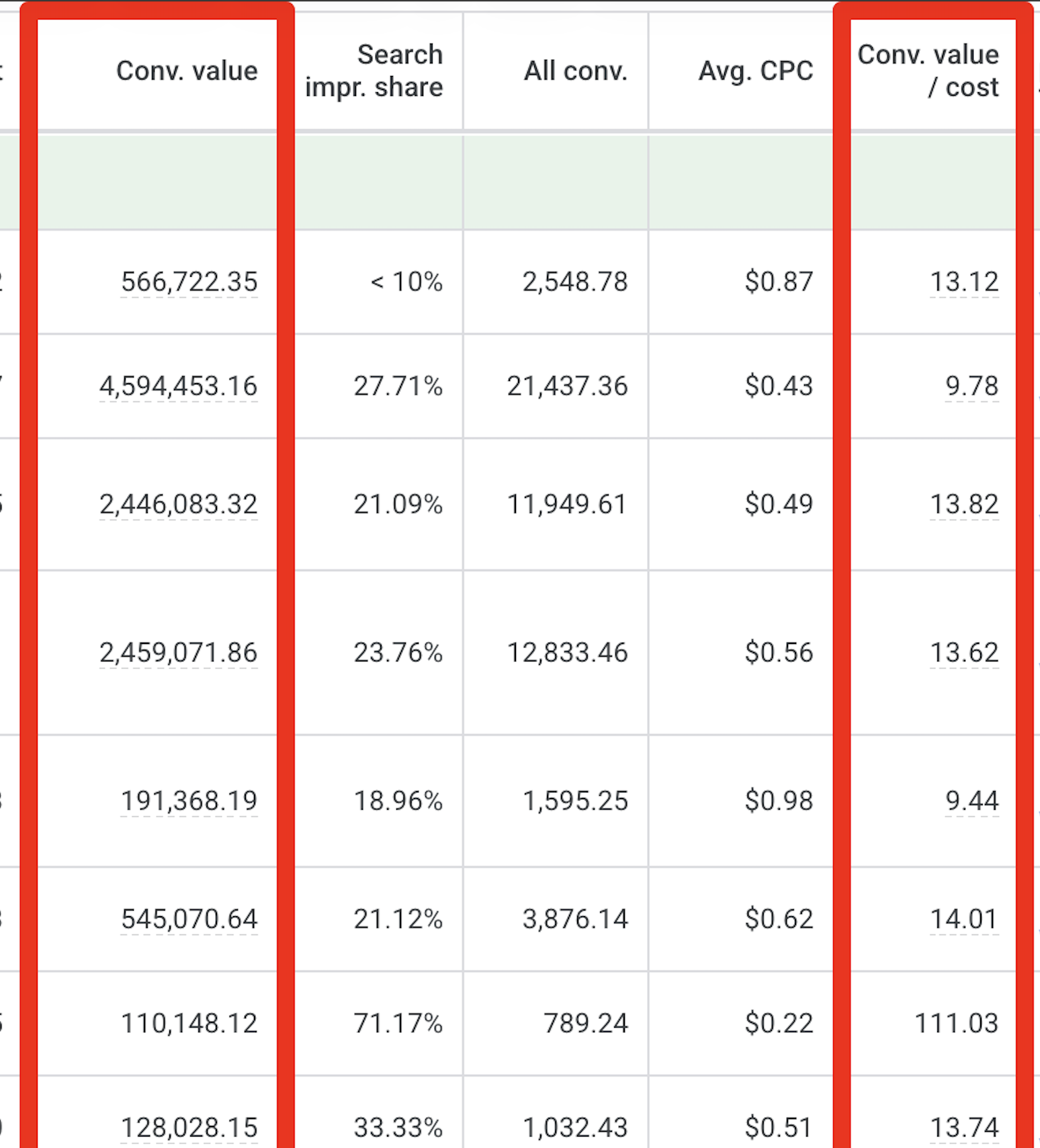Select the 545,070.64 conversion value cell
1040x1148 pixels.
click(189, 919)
